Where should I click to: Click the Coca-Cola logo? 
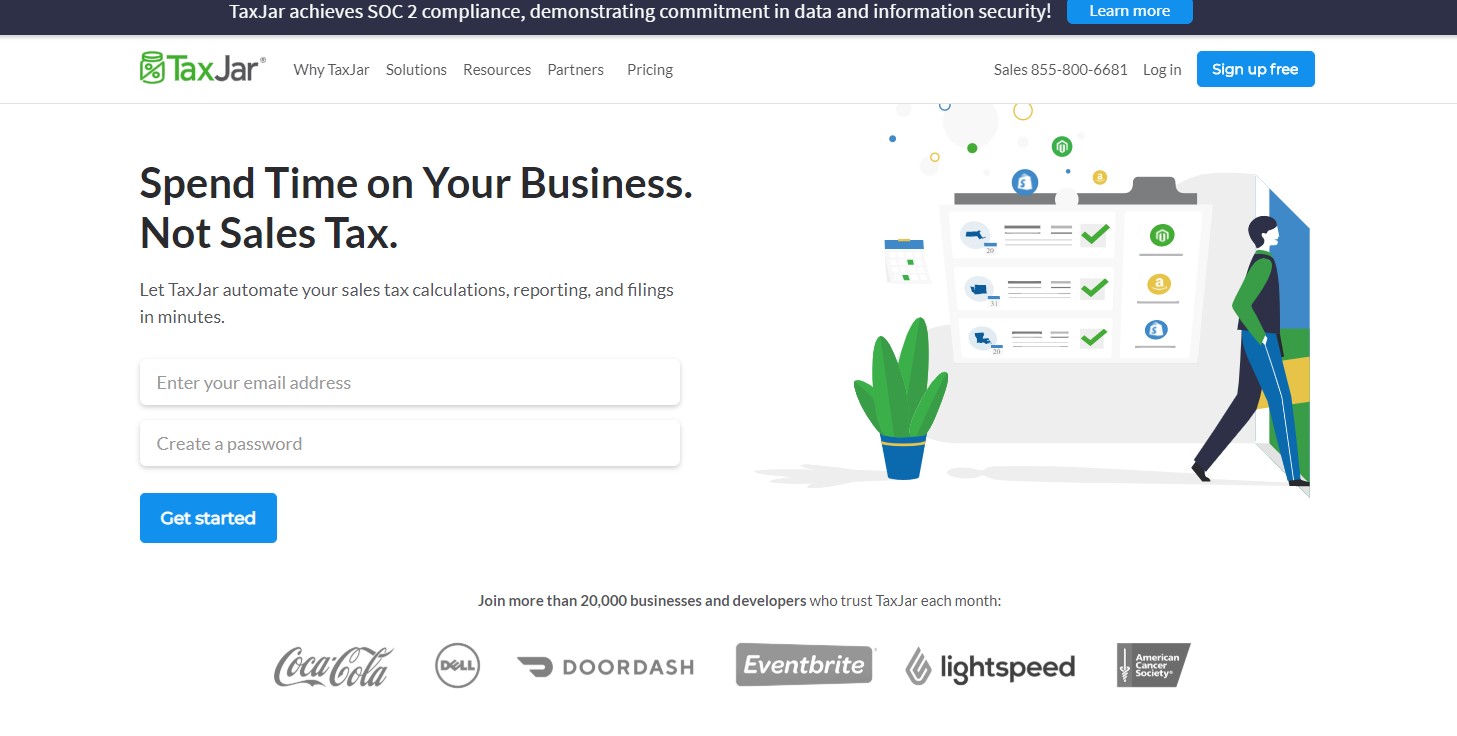coord(334,666)
